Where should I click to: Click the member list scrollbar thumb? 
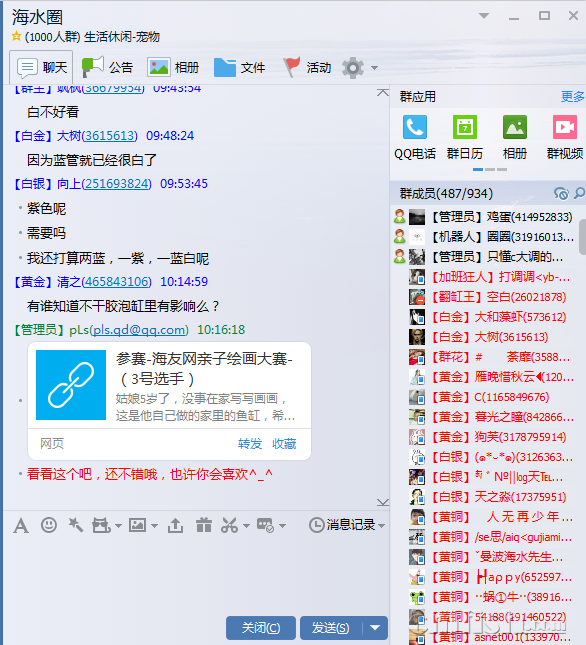point(582,237)
